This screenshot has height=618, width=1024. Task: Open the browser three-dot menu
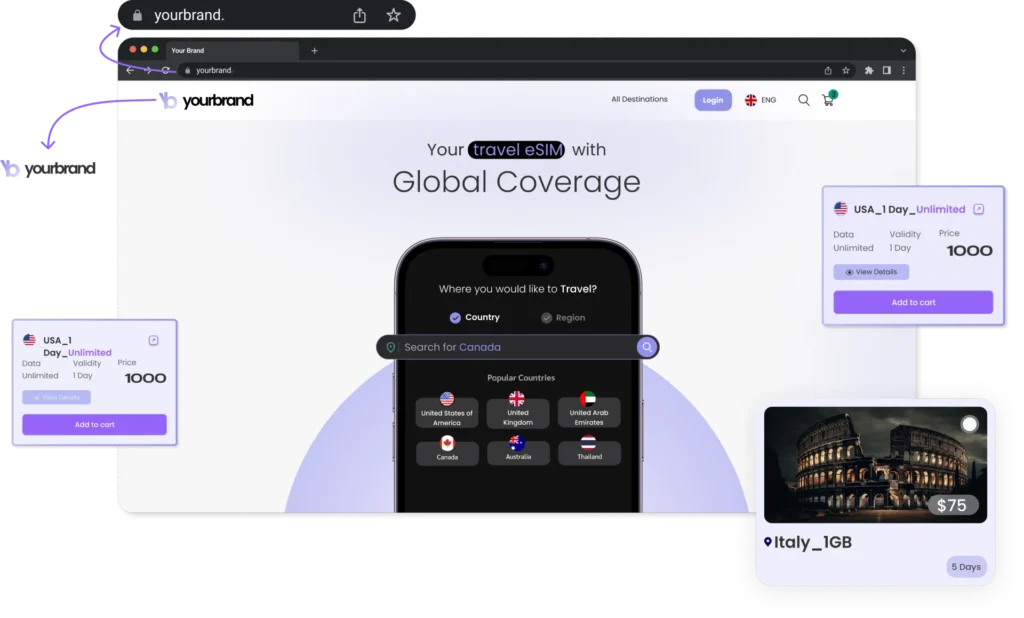904,71
